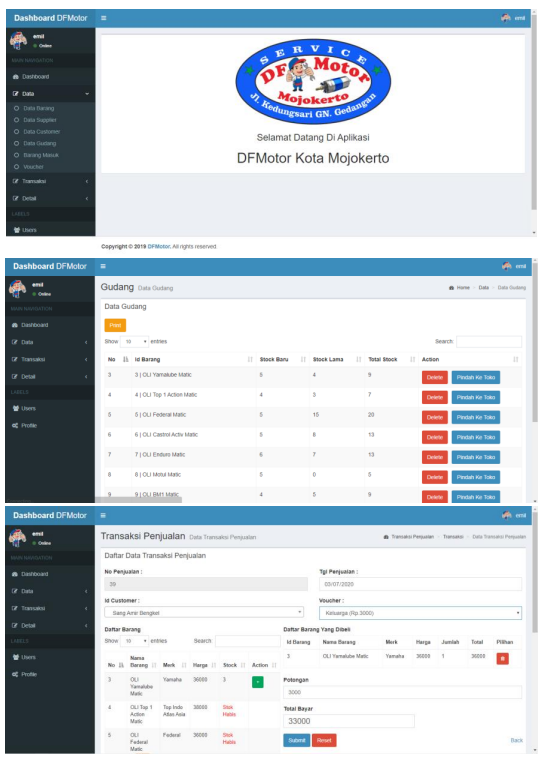Open Data Customer in welcome screen sidebar

[x=42, y=132]
